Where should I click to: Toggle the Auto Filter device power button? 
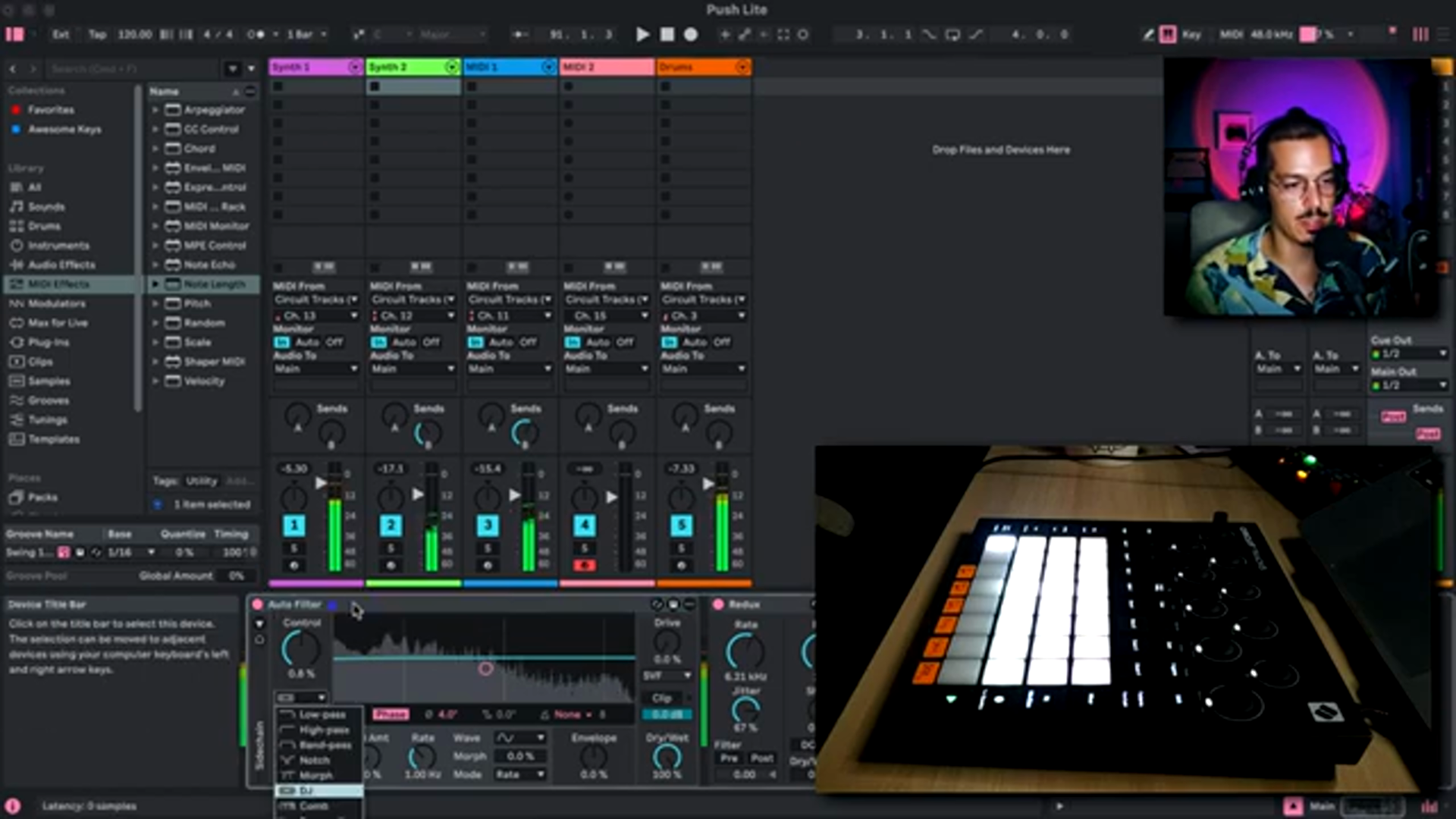[259, 604]
